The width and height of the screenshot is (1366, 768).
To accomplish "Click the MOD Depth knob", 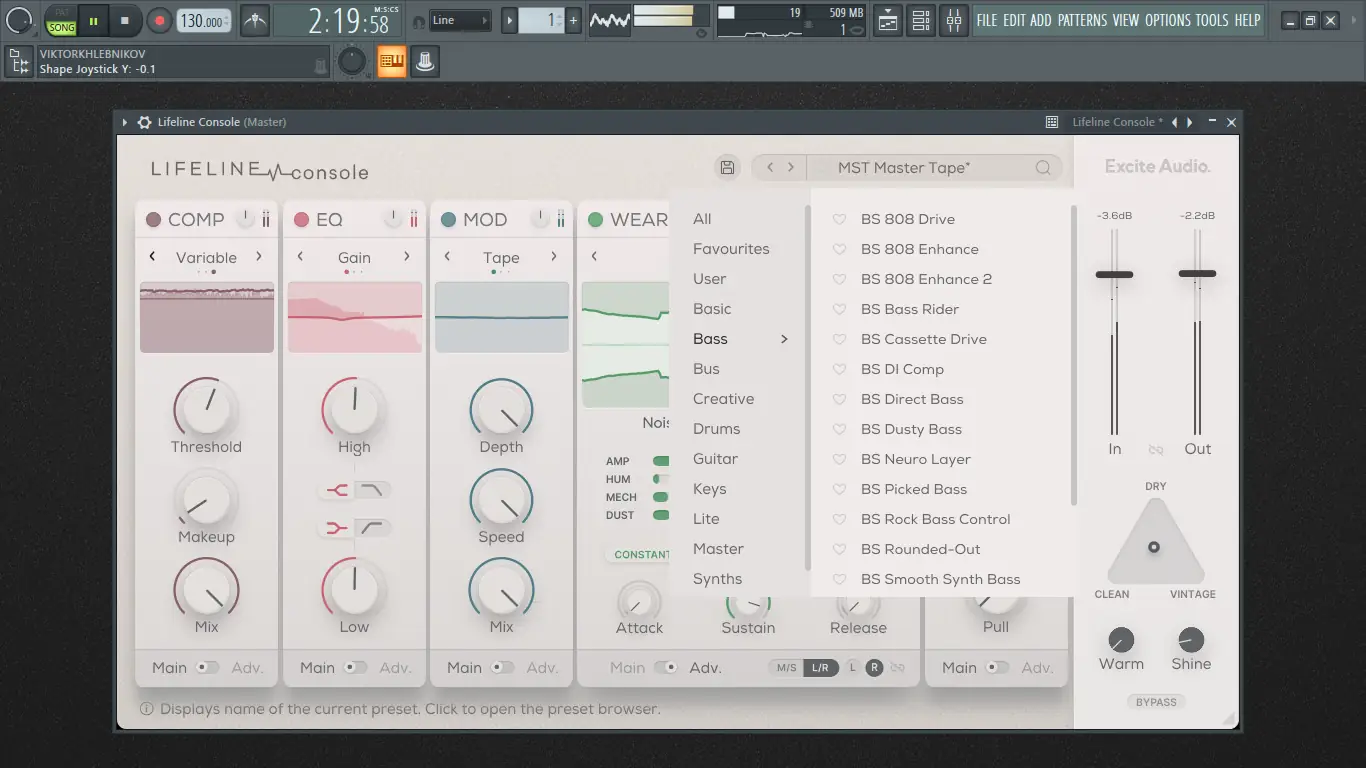I will (x=501, y=408).
